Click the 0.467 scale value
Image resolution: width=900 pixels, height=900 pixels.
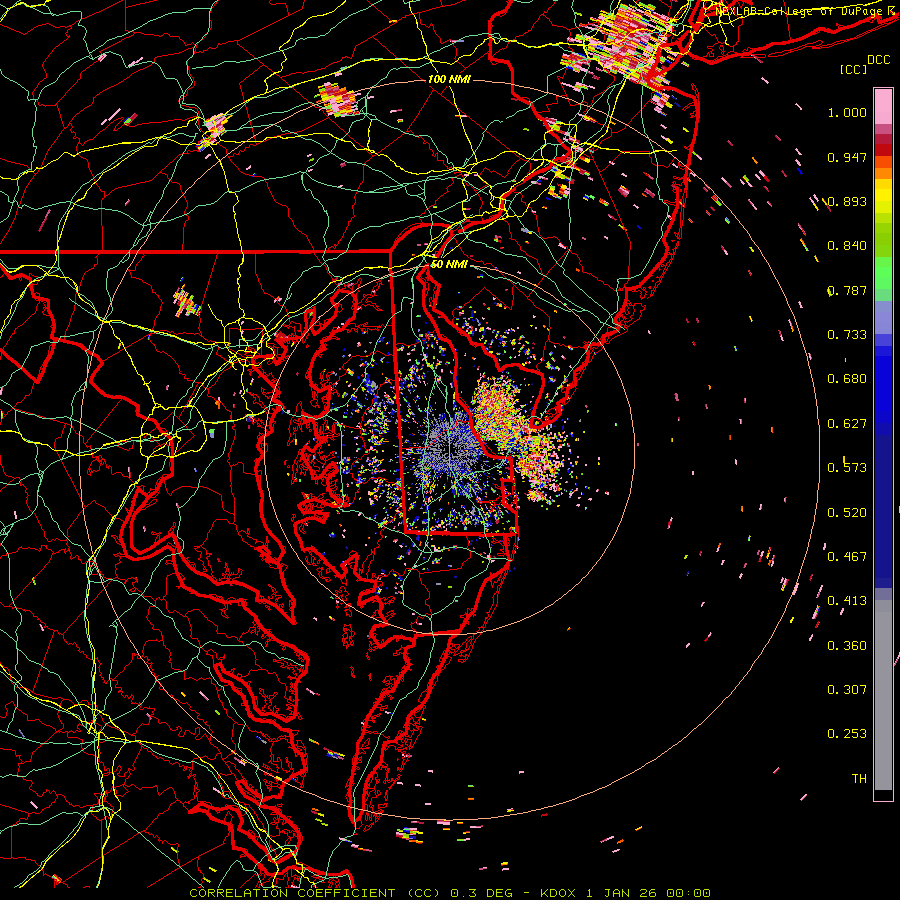[x=847, y=557]
